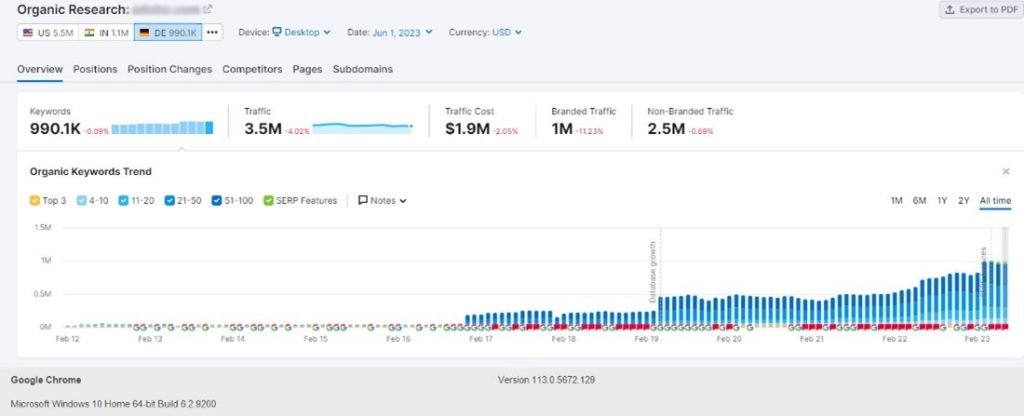Toggle the Top 3 checkbox
Viewport: 1024px width, 416px height.
click(x=35, y=200)
